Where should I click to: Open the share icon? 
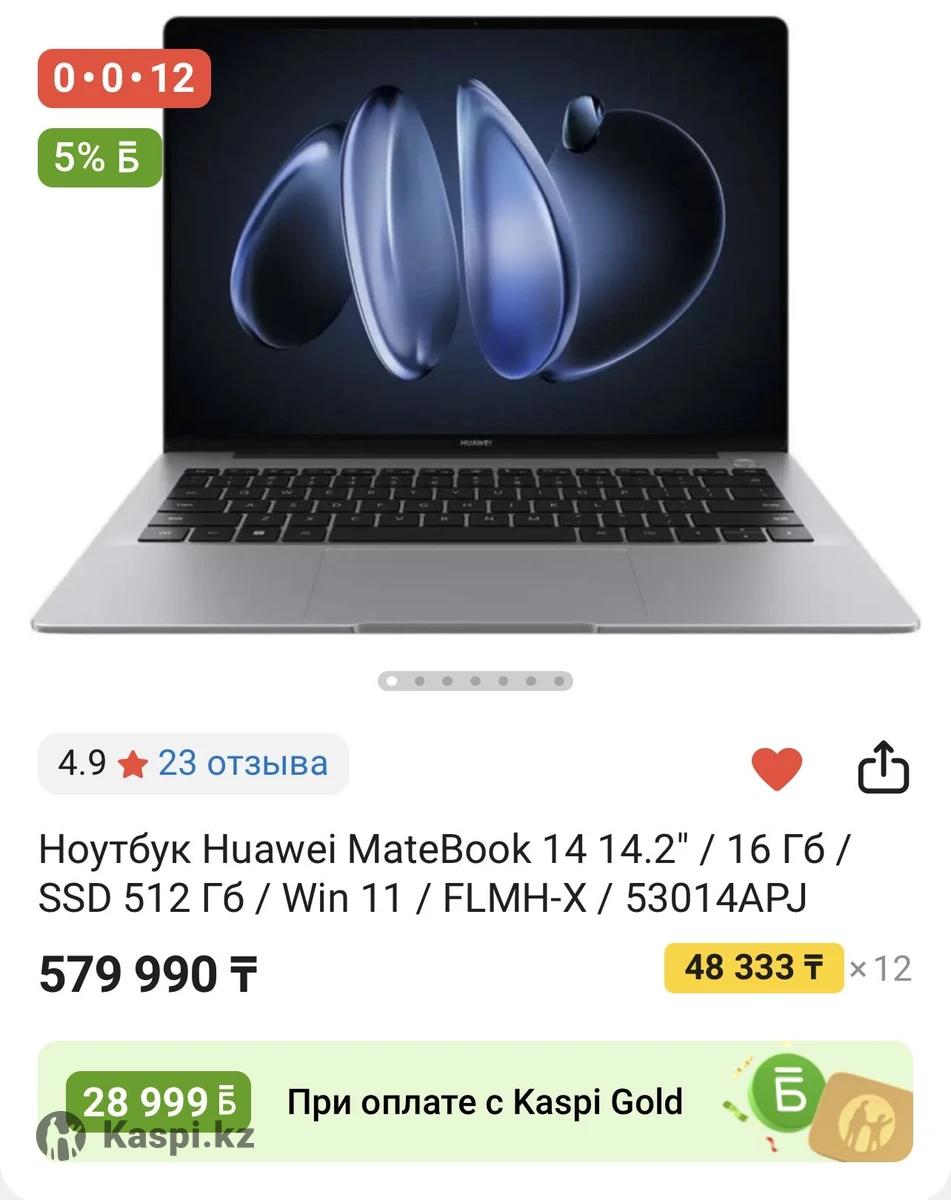click(884, 767)
